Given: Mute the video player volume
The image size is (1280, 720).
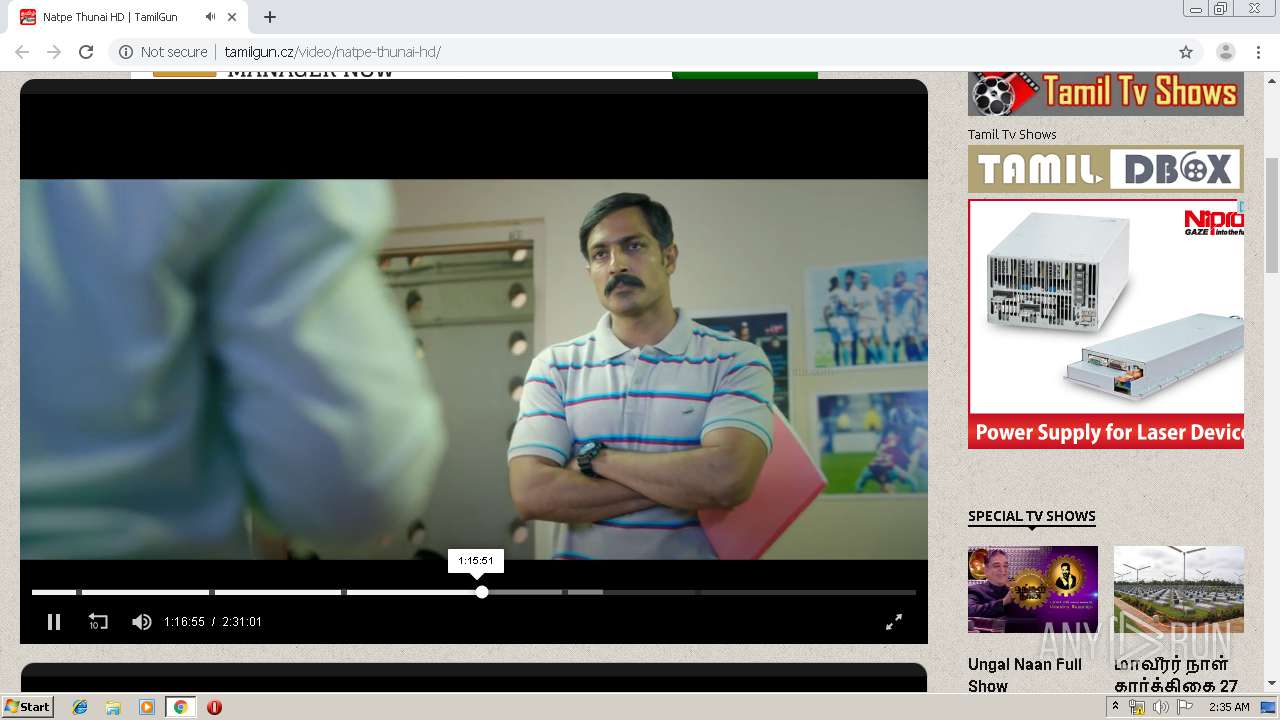Looking at the screenshot, I should click(141, 622).
